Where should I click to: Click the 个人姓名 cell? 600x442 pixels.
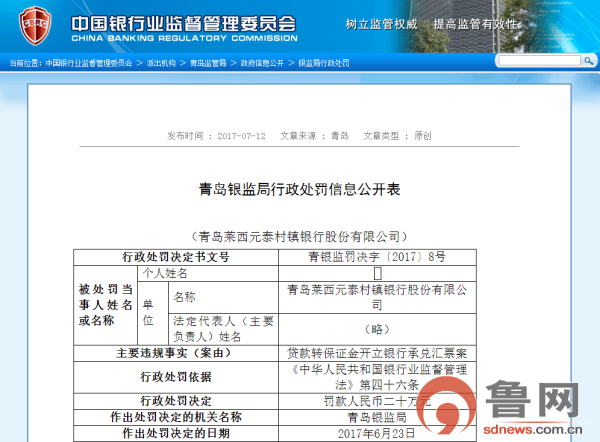[208, 273]
